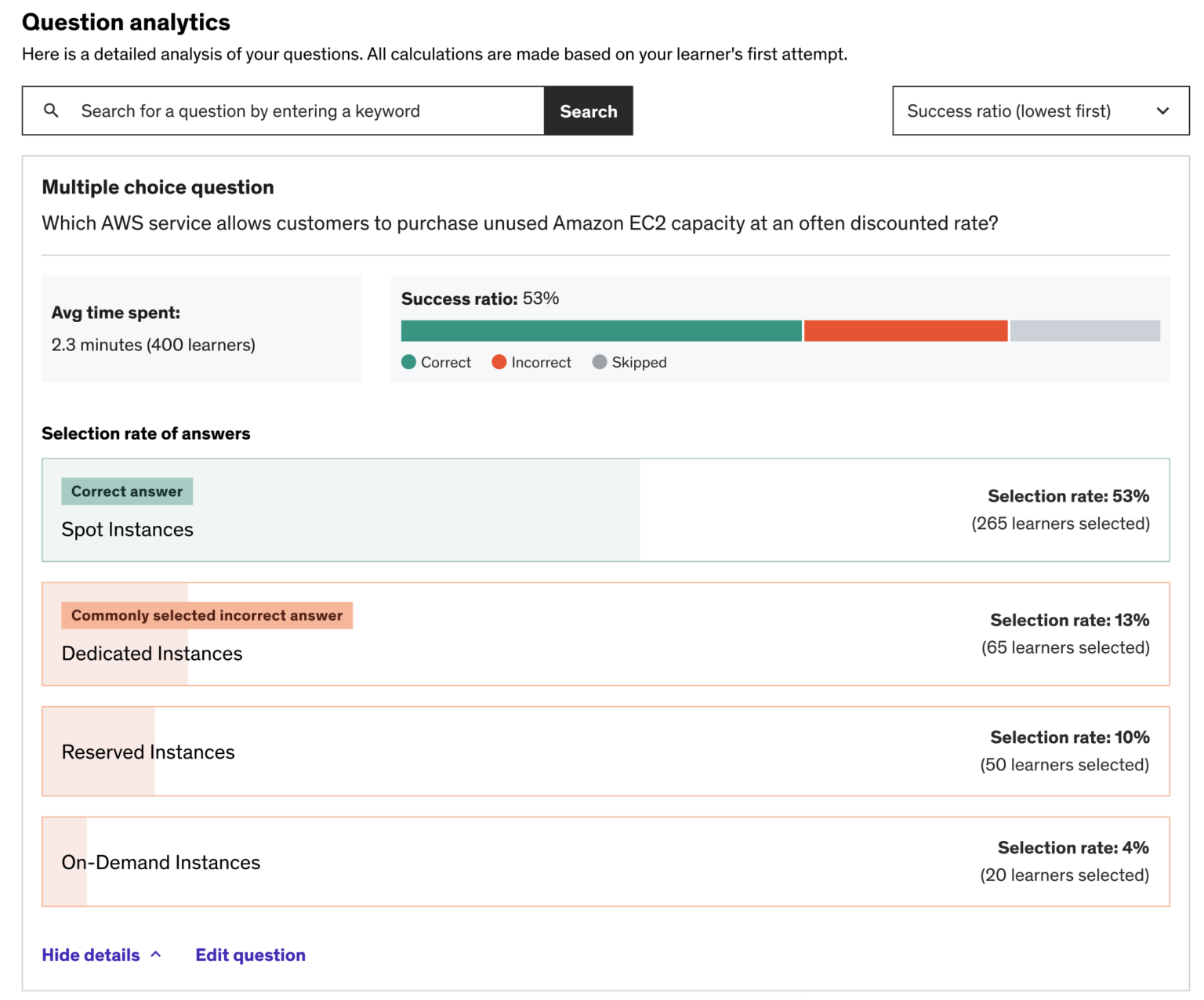Click the orange incorrect bar segment
Viewport: 1204px width, 1000px height.
click(905, 331)
